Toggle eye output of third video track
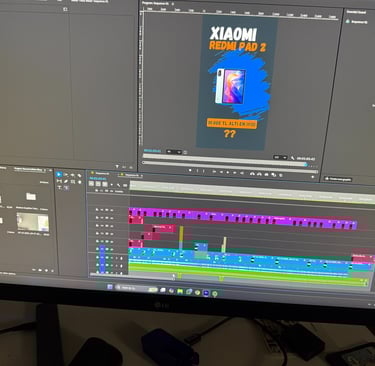 [112, 226]
